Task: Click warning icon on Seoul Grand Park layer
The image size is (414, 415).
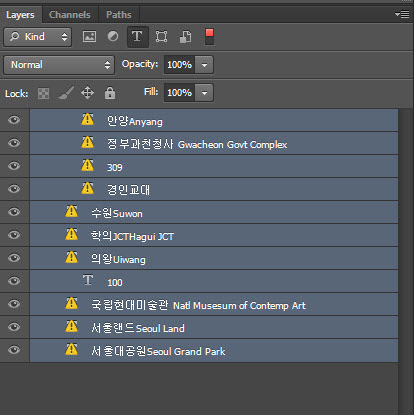Action: click(72, 350)
